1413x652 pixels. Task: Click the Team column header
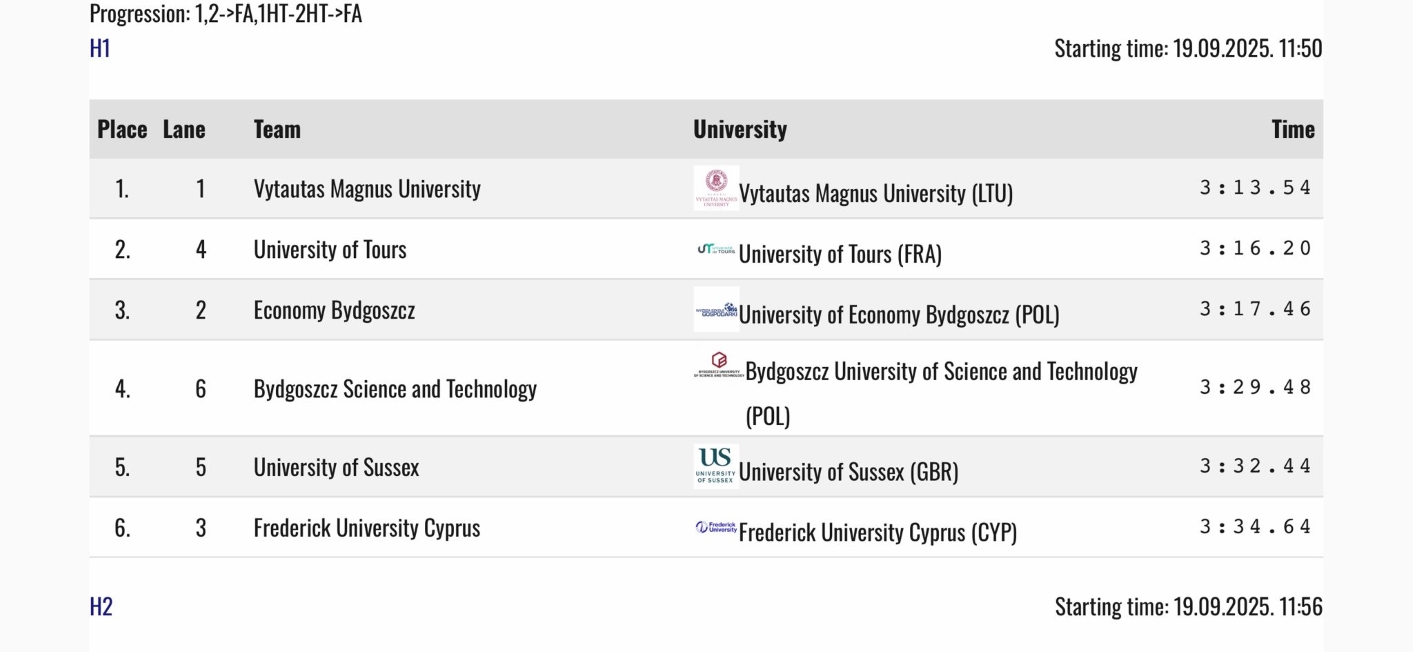click(277, 129)
